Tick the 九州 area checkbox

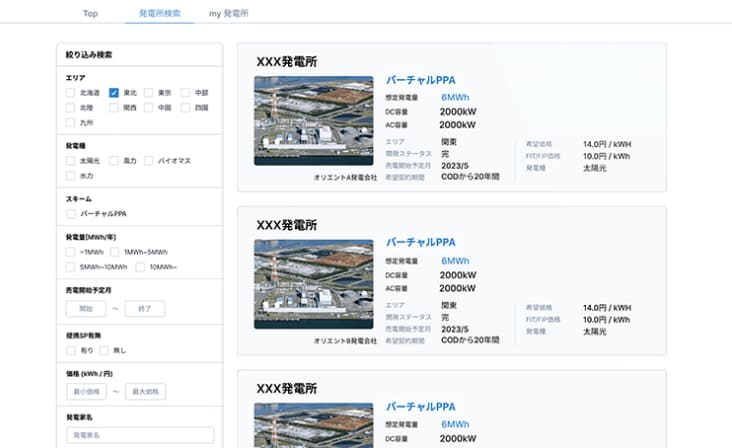(x=71, y=122)
